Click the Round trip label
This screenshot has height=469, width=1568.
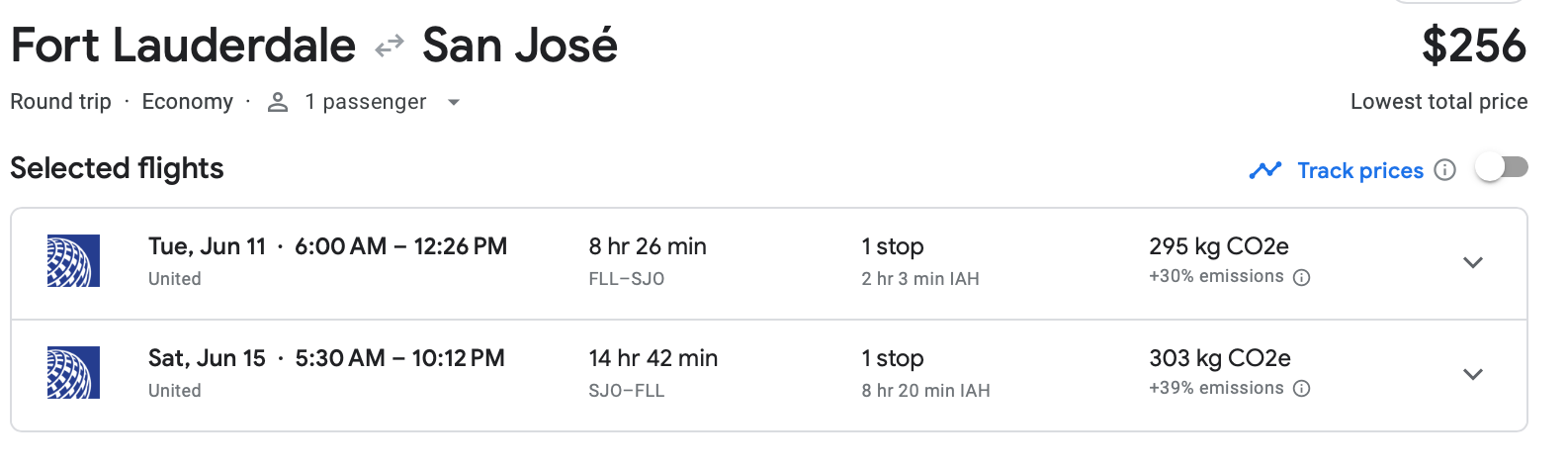point(60,102)
